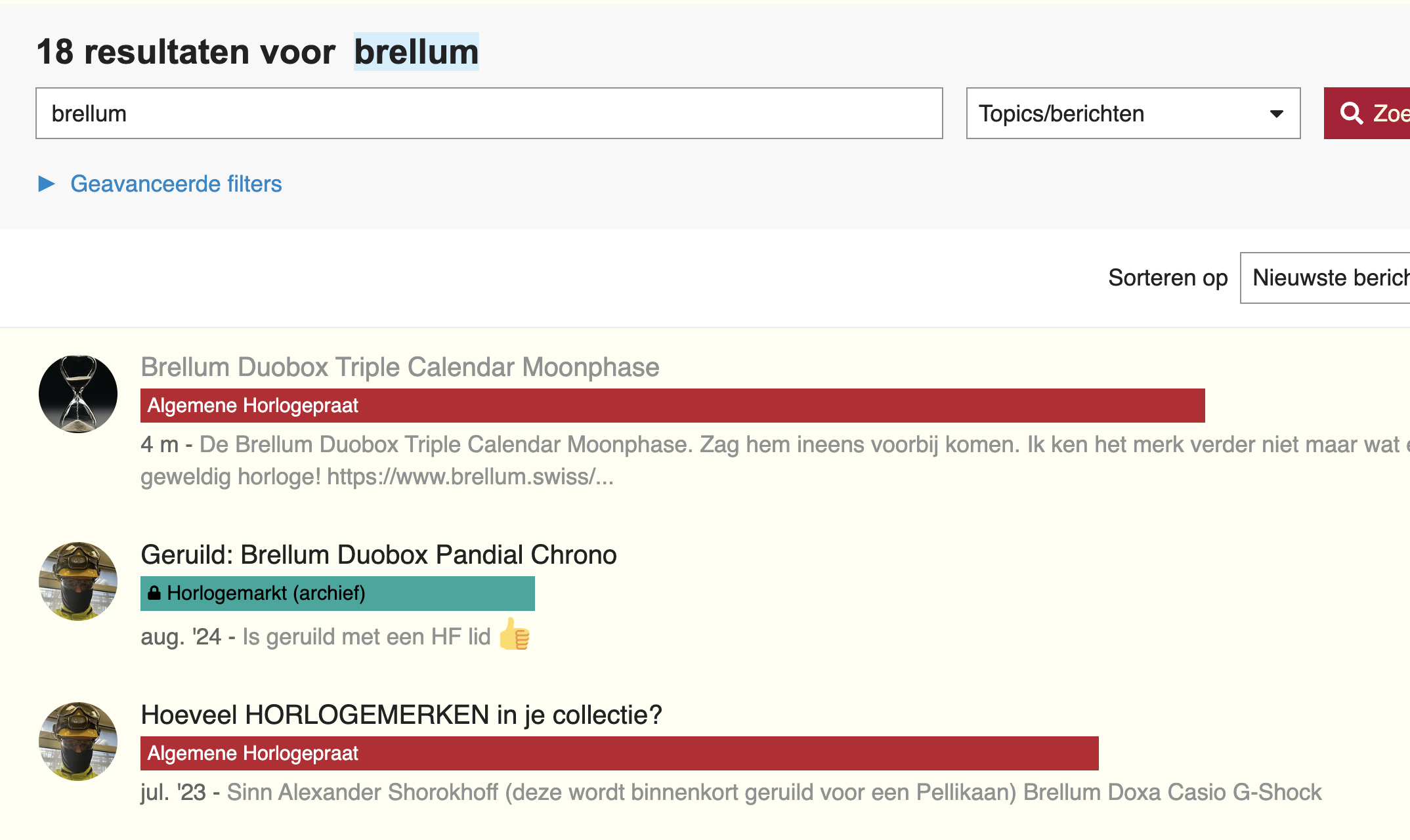The height and width of the screenshot is (840, 1410).
Task: Expand Geavanceerde filters triangle
Action: tap(47, 184)
